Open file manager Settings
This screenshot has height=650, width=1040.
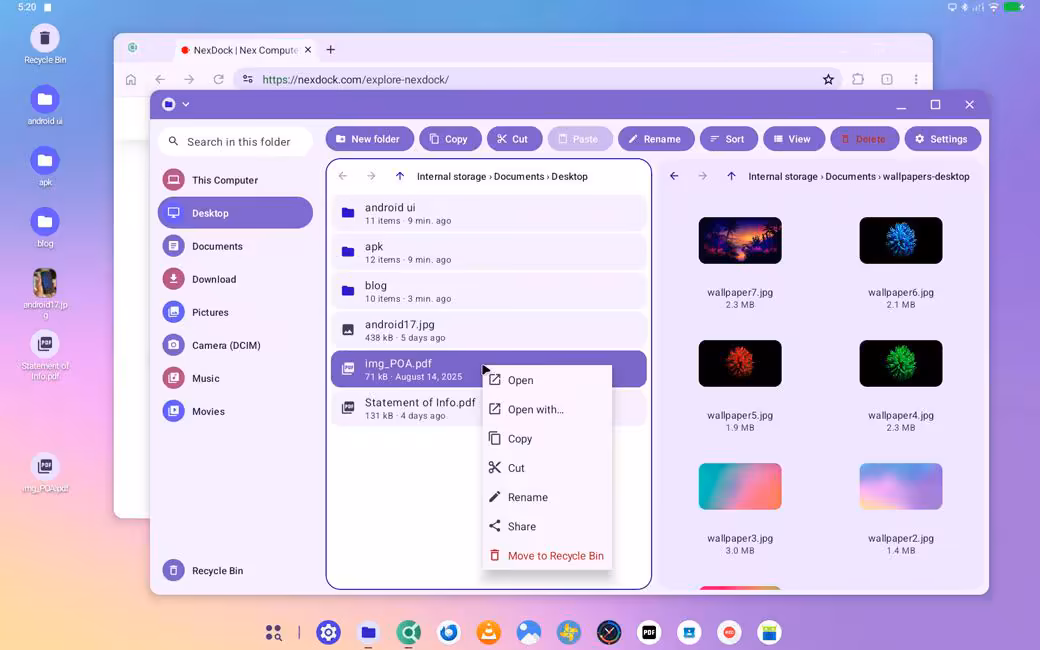(x=942, y=139)
